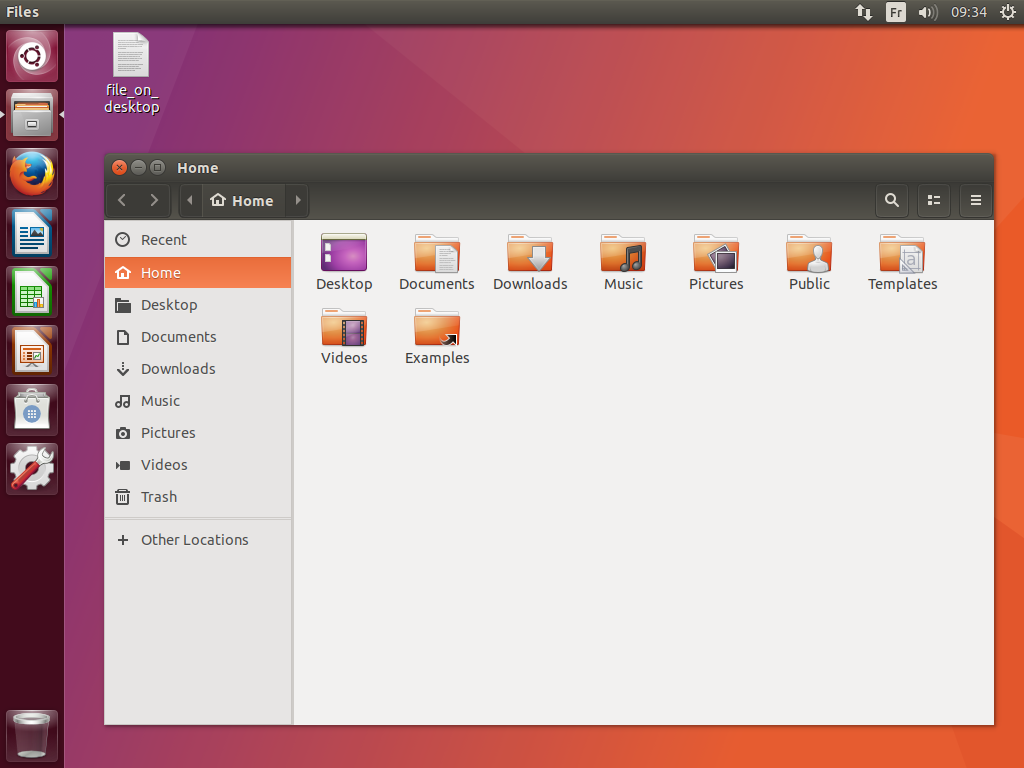Click the Home path bar button

242,200
